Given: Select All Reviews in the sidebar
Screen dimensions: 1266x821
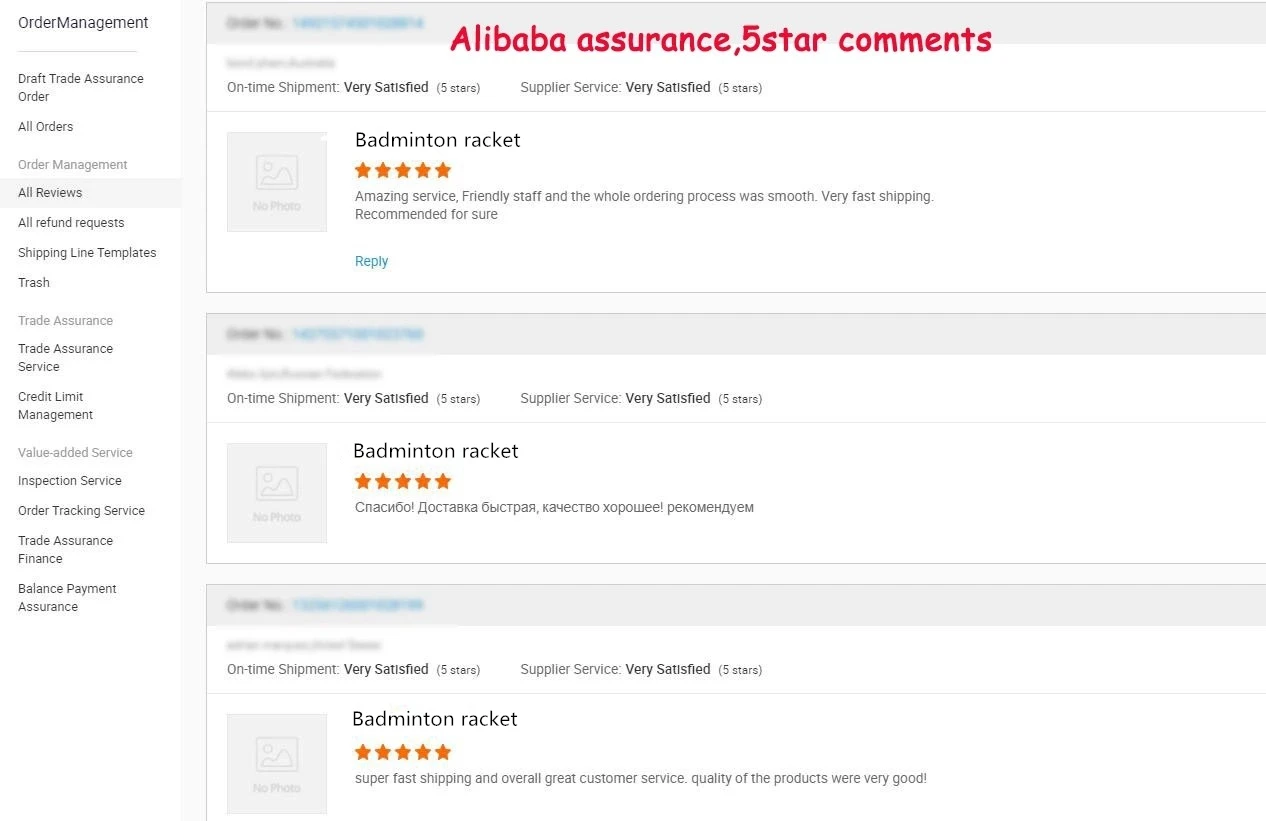Looking at the screenshot, I should tap(50, 193).
